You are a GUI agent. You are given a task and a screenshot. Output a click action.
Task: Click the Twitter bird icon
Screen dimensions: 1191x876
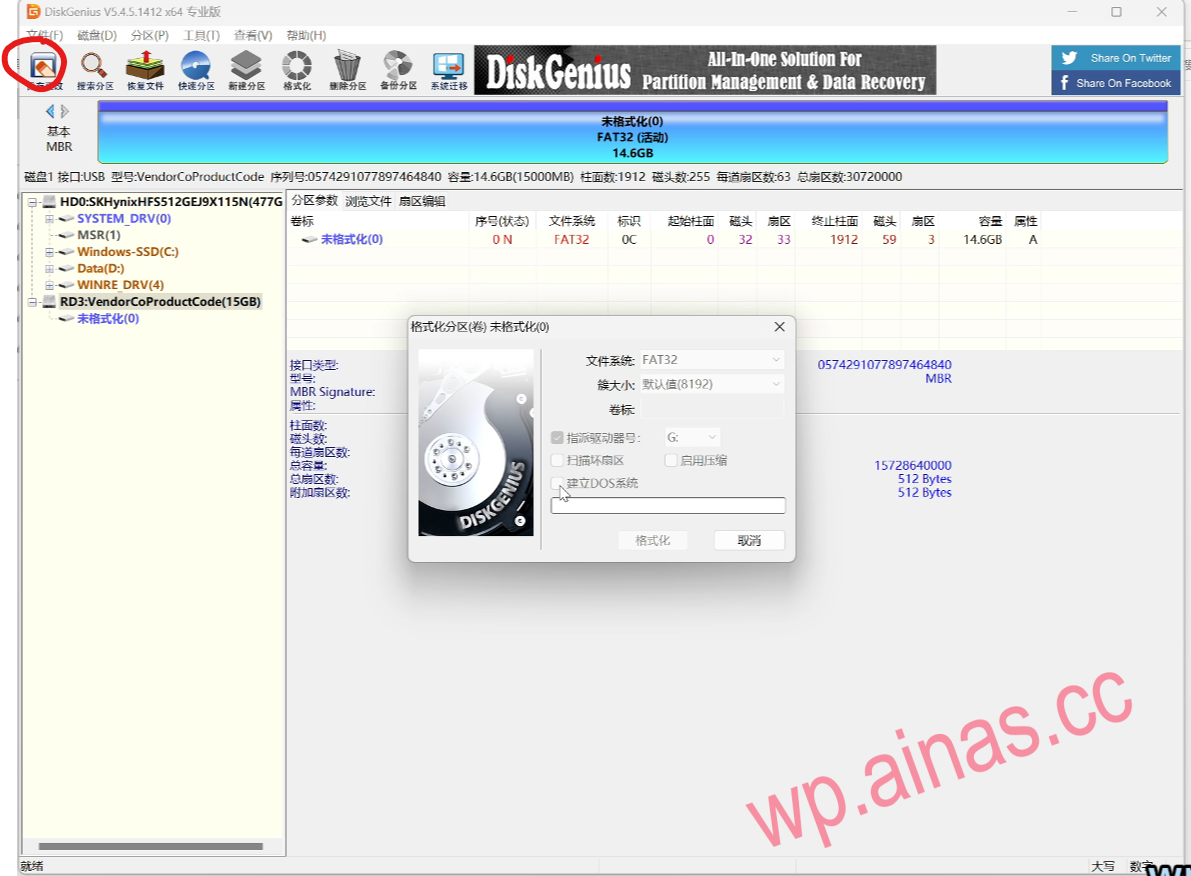point(1069,58)
